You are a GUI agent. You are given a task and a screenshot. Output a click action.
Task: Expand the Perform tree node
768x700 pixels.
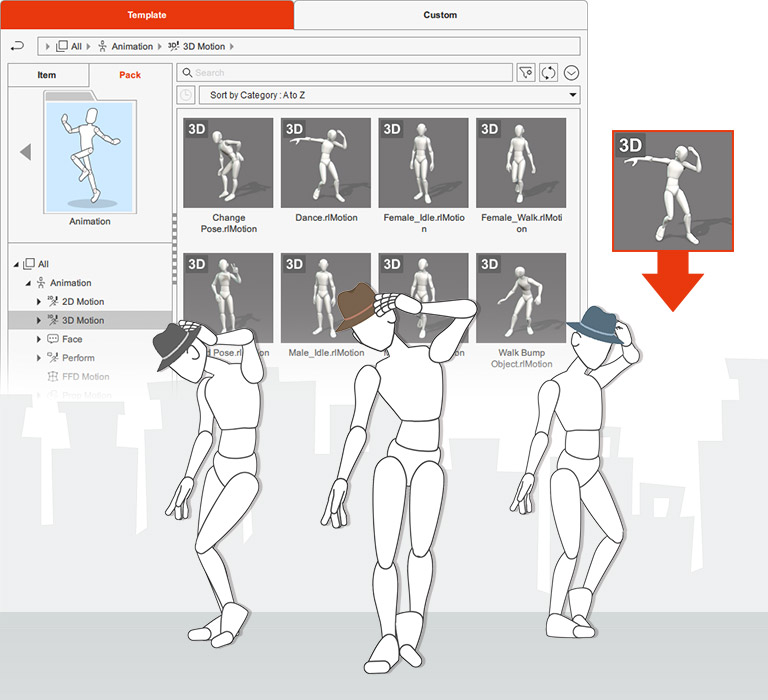click(39, 358)
